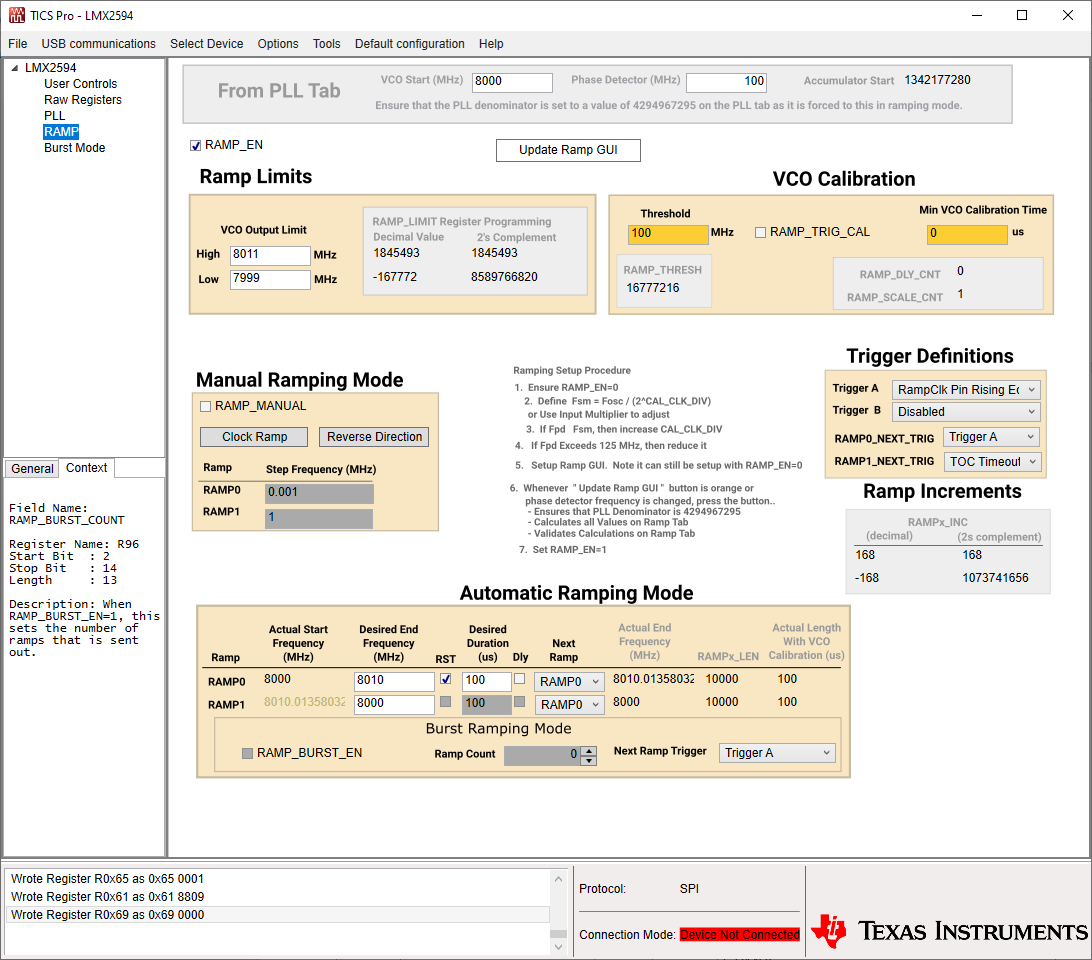Click the Device Not Connected status
The image size is (1092, 960).
click(740, 935)
